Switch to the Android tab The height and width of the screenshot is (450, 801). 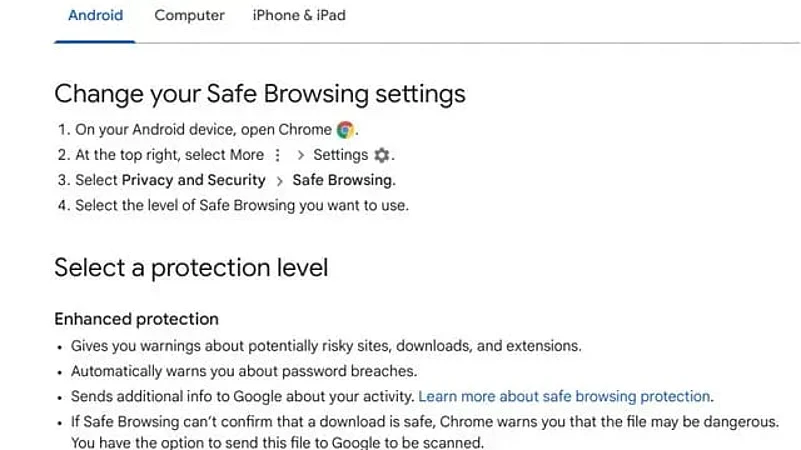[95, 16]
